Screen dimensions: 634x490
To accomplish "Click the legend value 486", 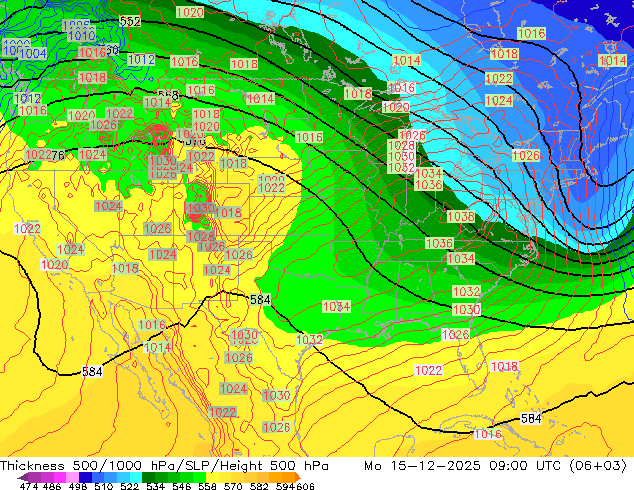I will [52, 486].
